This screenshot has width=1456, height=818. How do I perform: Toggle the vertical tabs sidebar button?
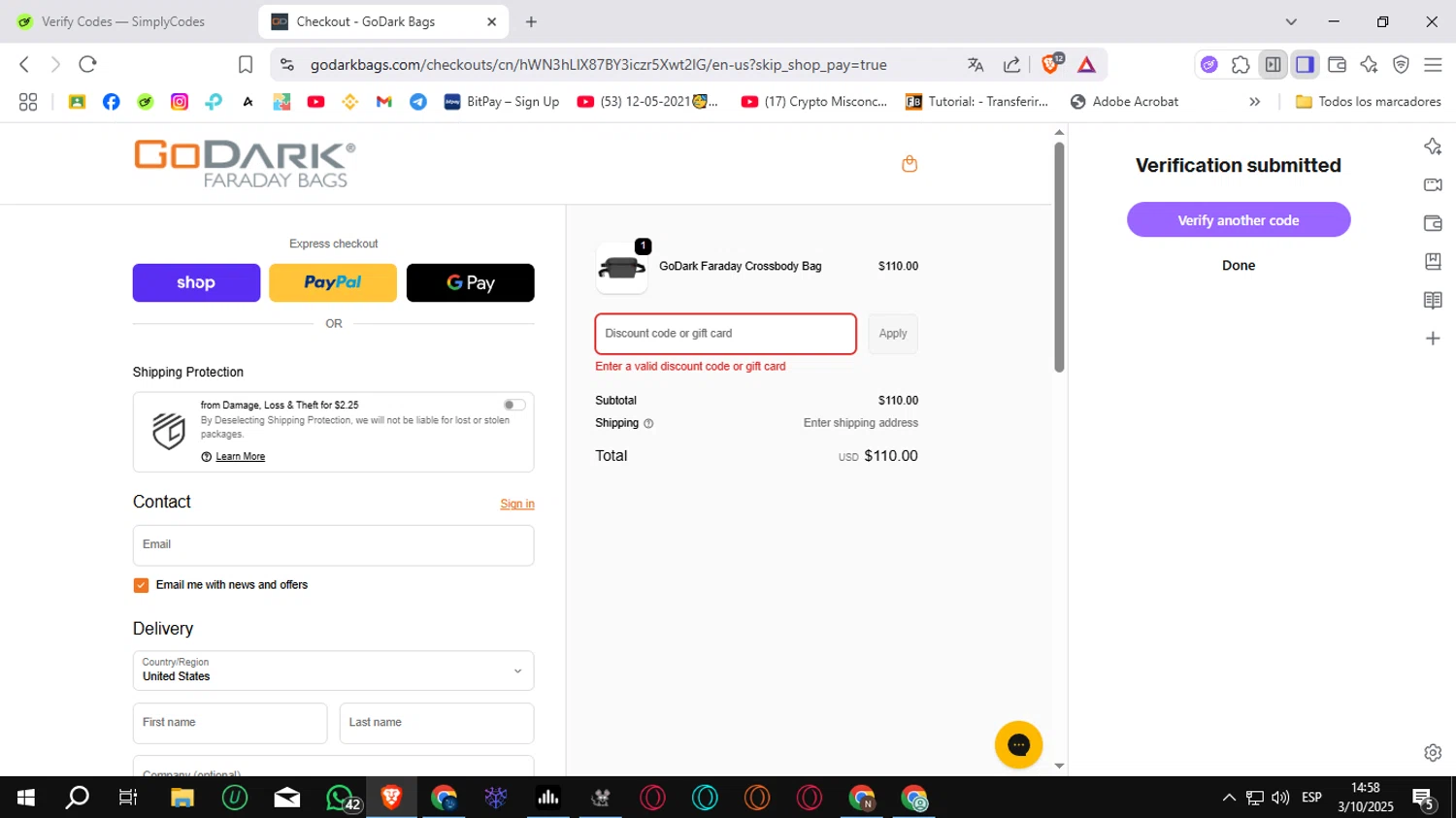(1273, 65)
